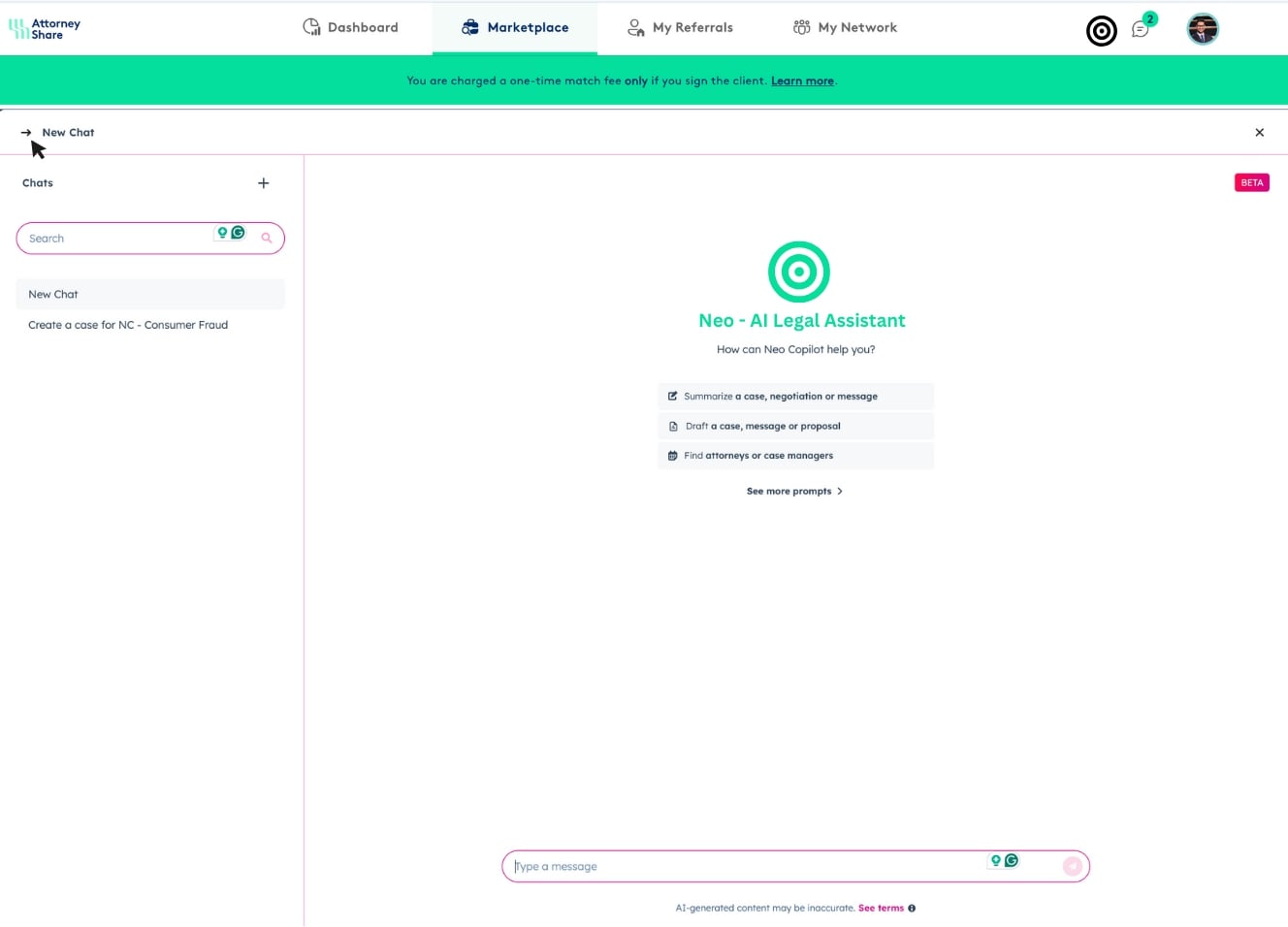Open the Learn more link in banner
The width and height of the screenshot is (1288, 927).
point(802,81)
